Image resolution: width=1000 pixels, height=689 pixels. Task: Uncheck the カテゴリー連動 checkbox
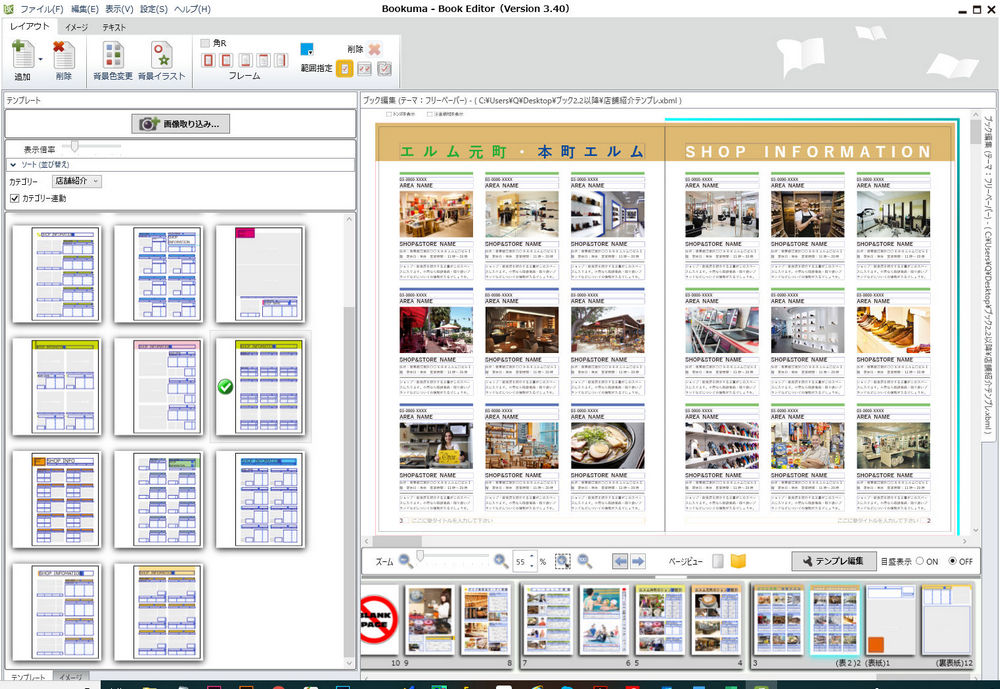[14, 199]
